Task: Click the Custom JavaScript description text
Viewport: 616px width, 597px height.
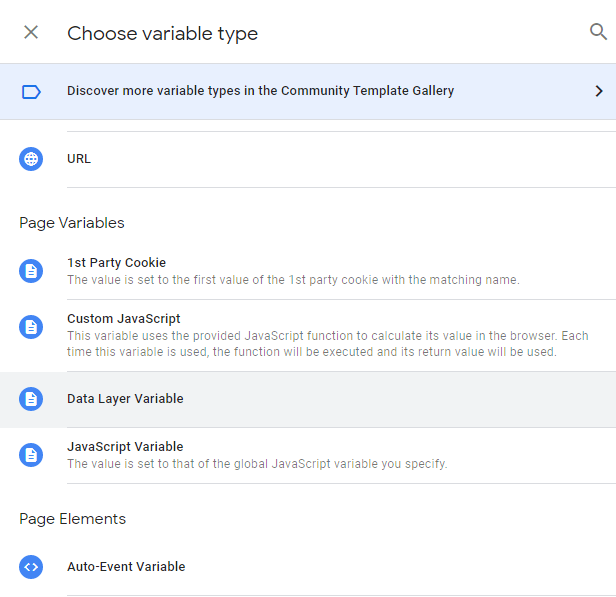Action: click(x=328, y=344)
